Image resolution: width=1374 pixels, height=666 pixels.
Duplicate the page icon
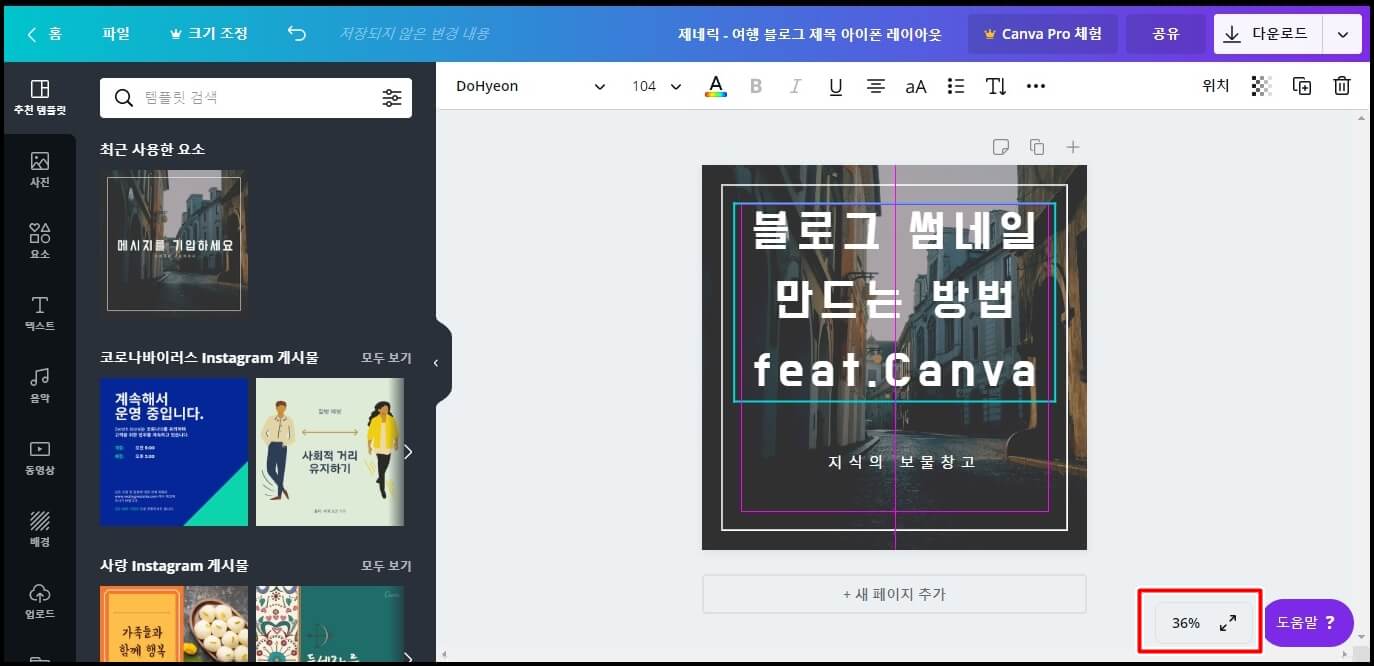1037,147
